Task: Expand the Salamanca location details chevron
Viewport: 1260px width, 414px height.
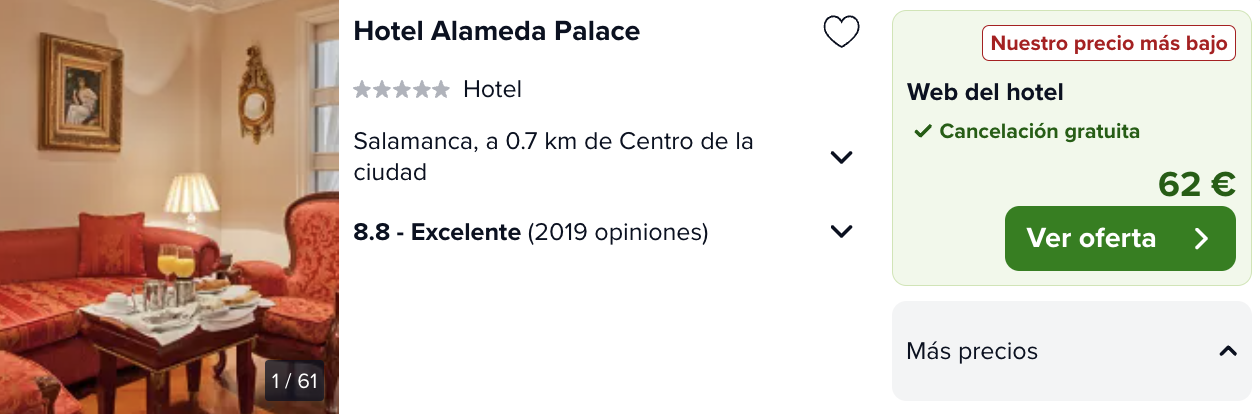Action: point(842,157)
